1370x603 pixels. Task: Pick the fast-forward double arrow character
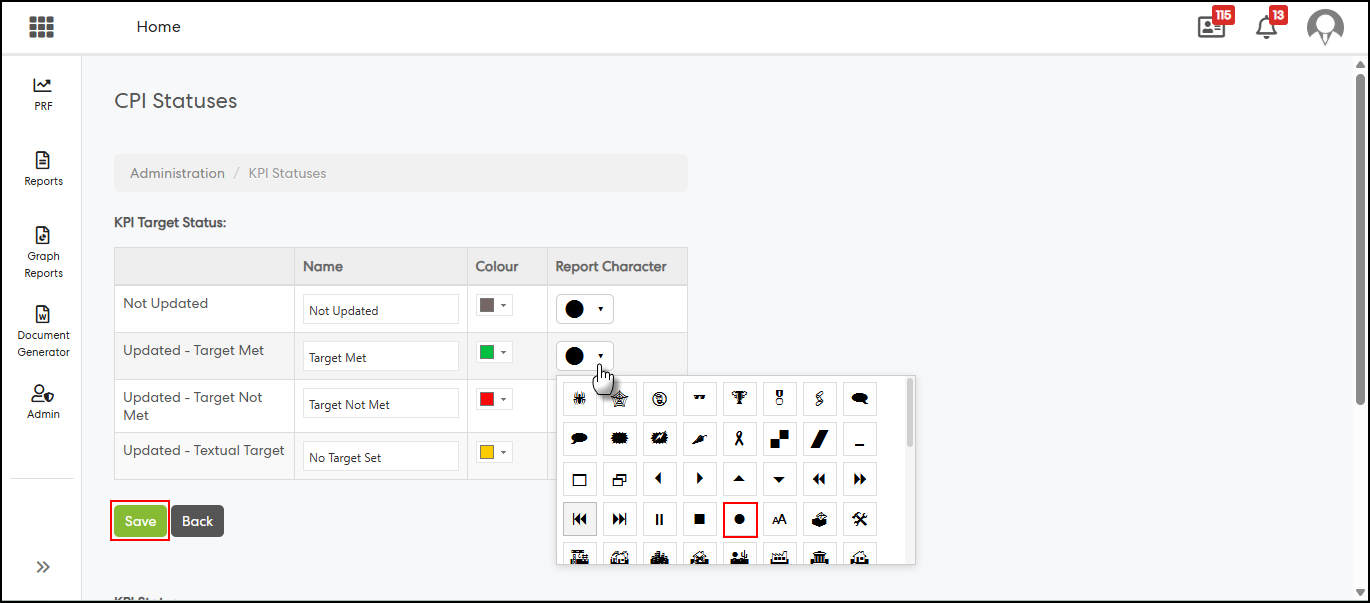point(859,479)
